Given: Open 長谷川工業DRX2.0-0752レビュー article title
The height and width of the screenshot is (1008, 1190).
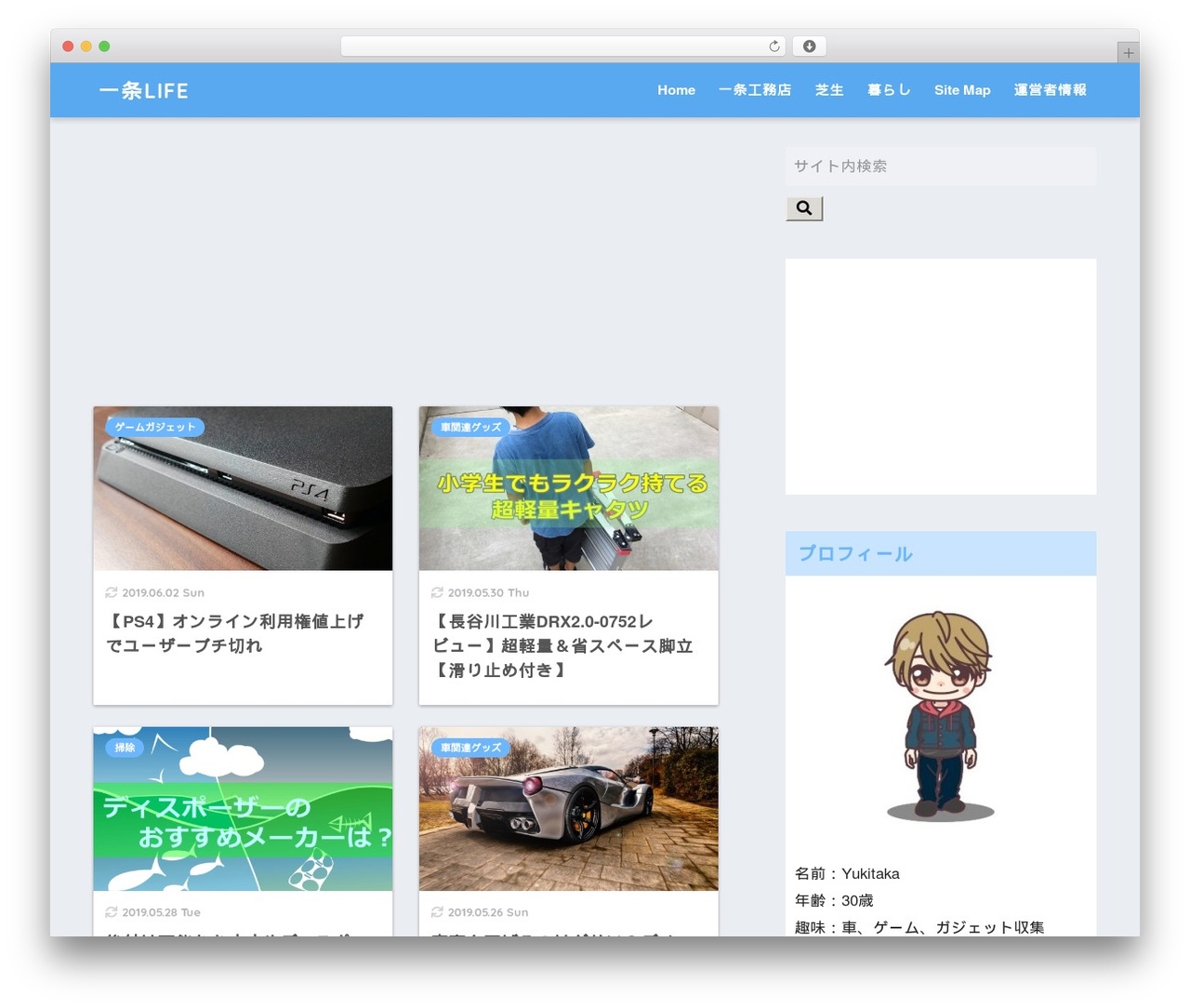Looking at the screenshot, I should [x=563, y=645].
